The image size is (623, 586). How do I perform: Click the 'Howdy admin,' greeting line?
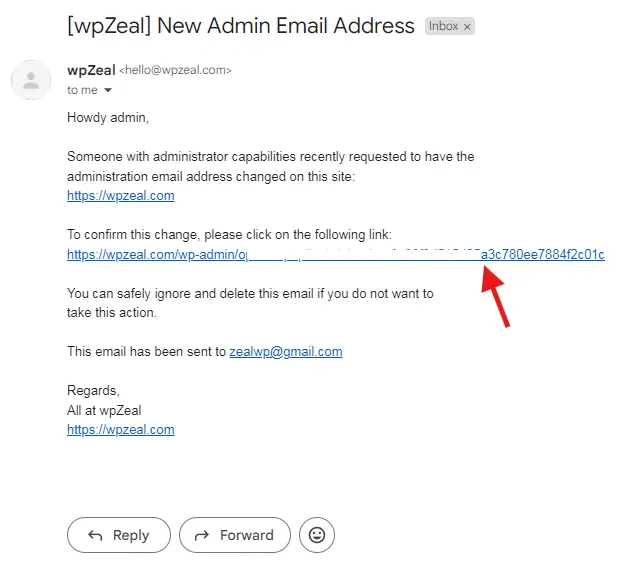[x=107, y=118]
